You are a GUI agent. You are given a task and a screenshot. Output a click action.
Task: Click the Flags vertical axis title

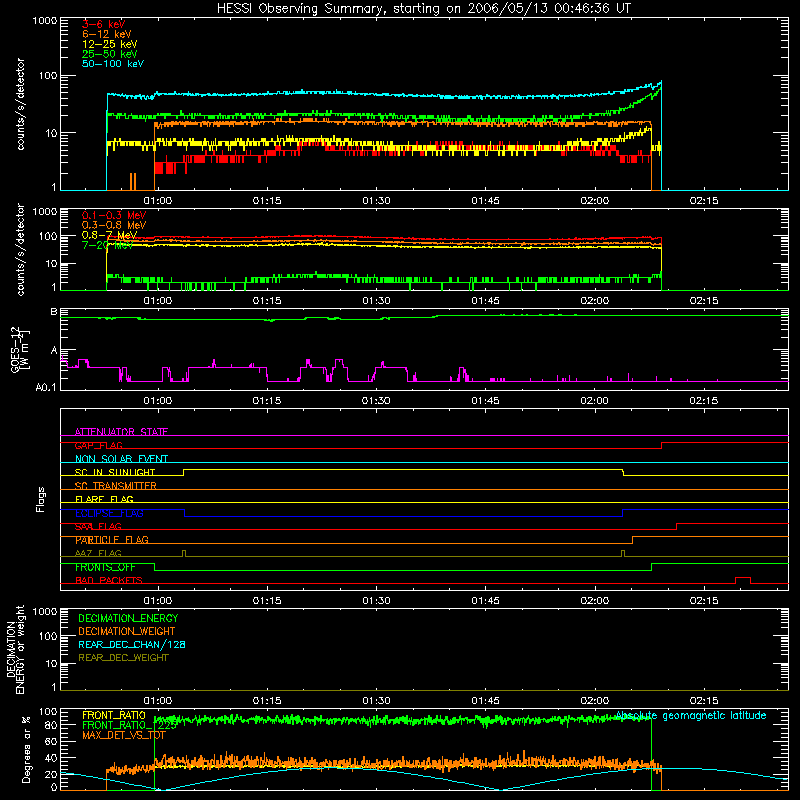(40, 499)
